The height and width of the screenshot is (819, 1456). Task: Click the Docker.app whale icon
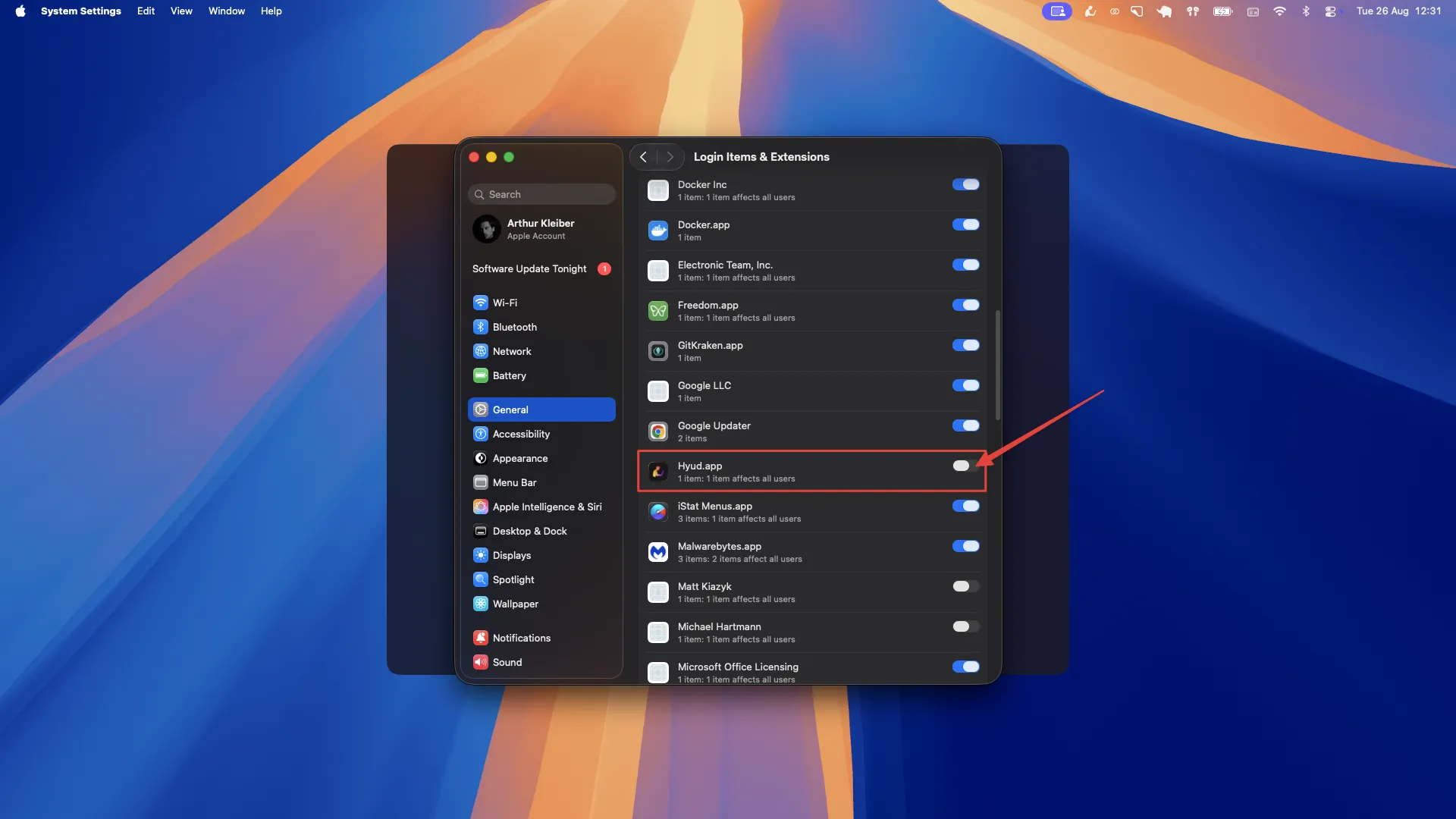click(x=657, y=231)
